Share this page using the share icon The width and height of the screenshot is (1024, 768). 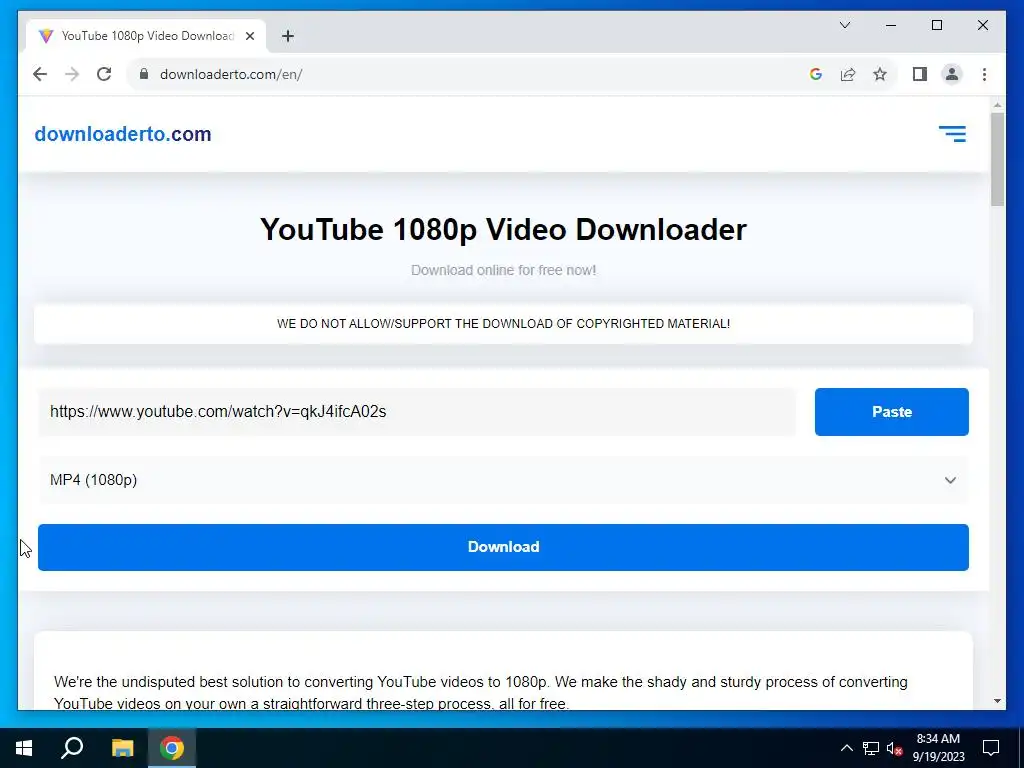click(x=848, y=74)
